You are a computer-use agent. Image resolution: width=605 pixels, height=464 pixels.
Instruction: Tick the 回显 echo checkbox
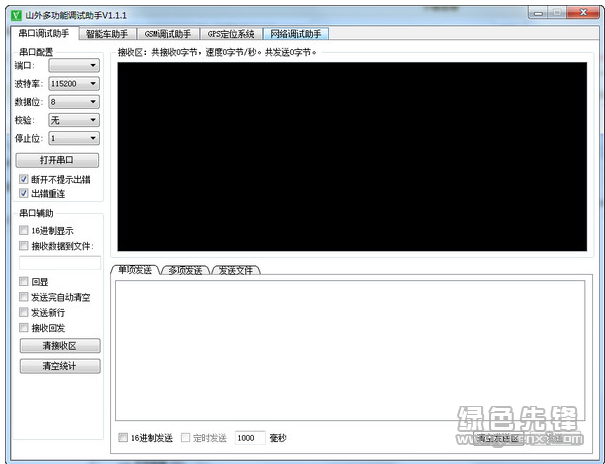[x=25, y=282]
